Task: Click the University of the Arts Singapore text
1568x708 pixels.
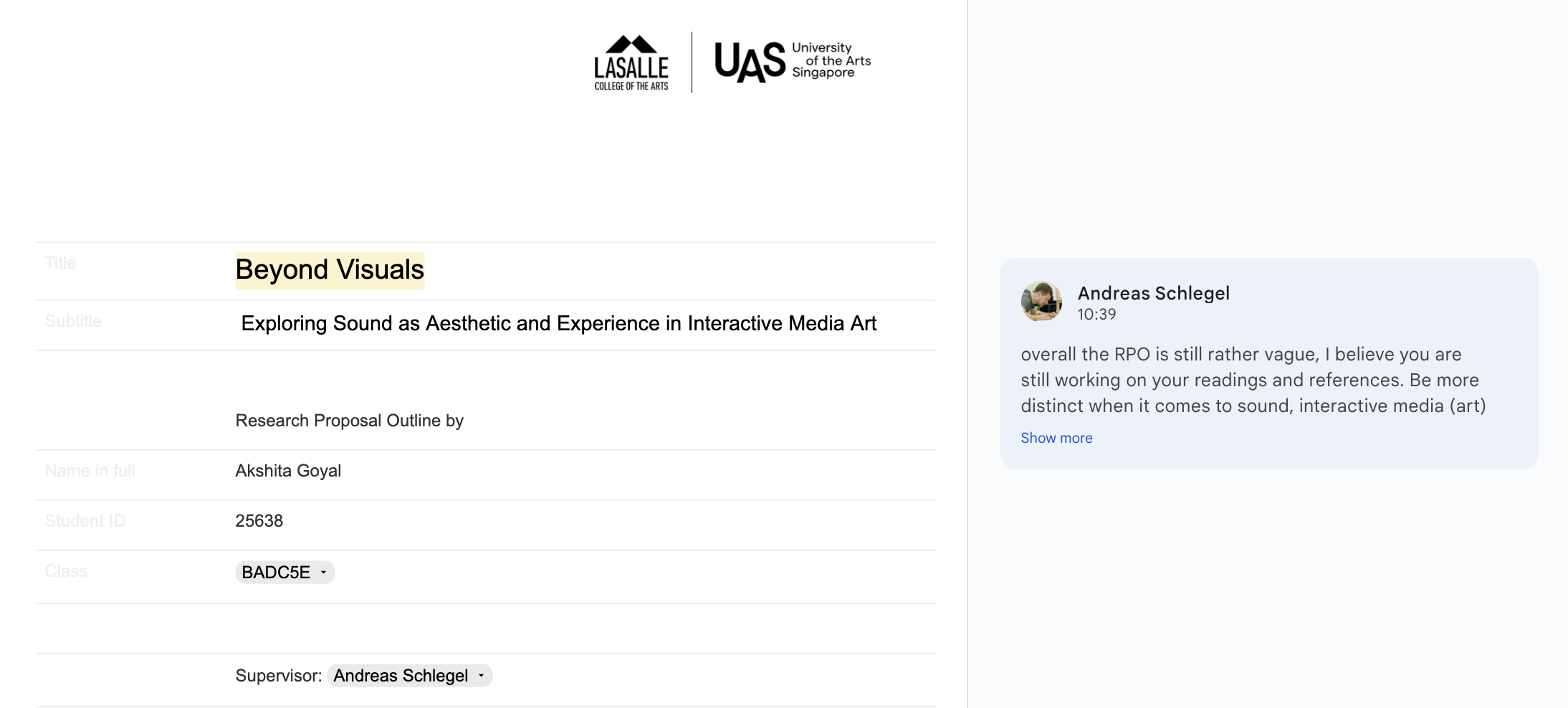Action: pyautogui.click(x=831, y=60)
